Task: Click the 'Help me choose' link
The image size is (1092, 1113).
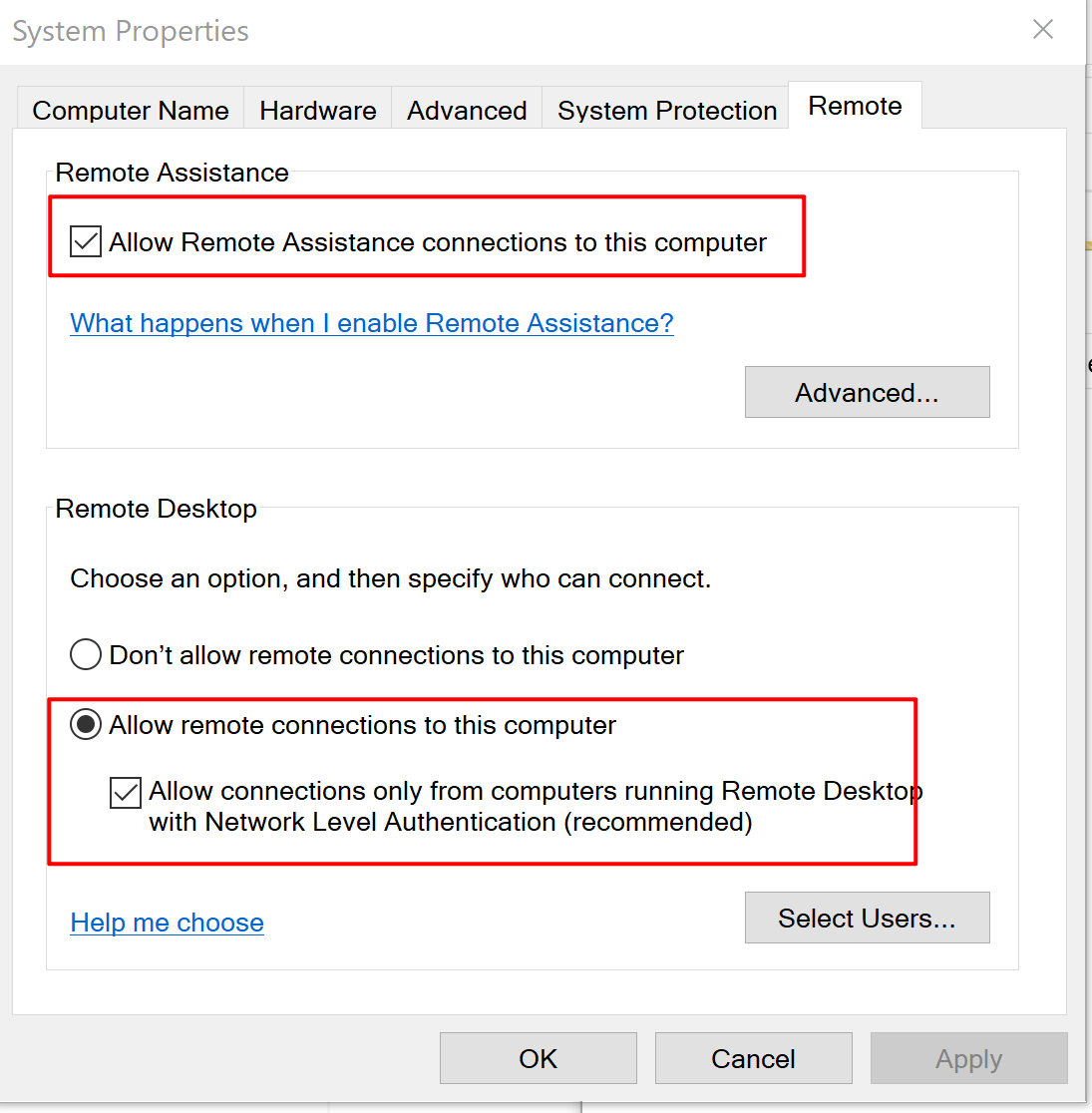Action: (167, 923)
